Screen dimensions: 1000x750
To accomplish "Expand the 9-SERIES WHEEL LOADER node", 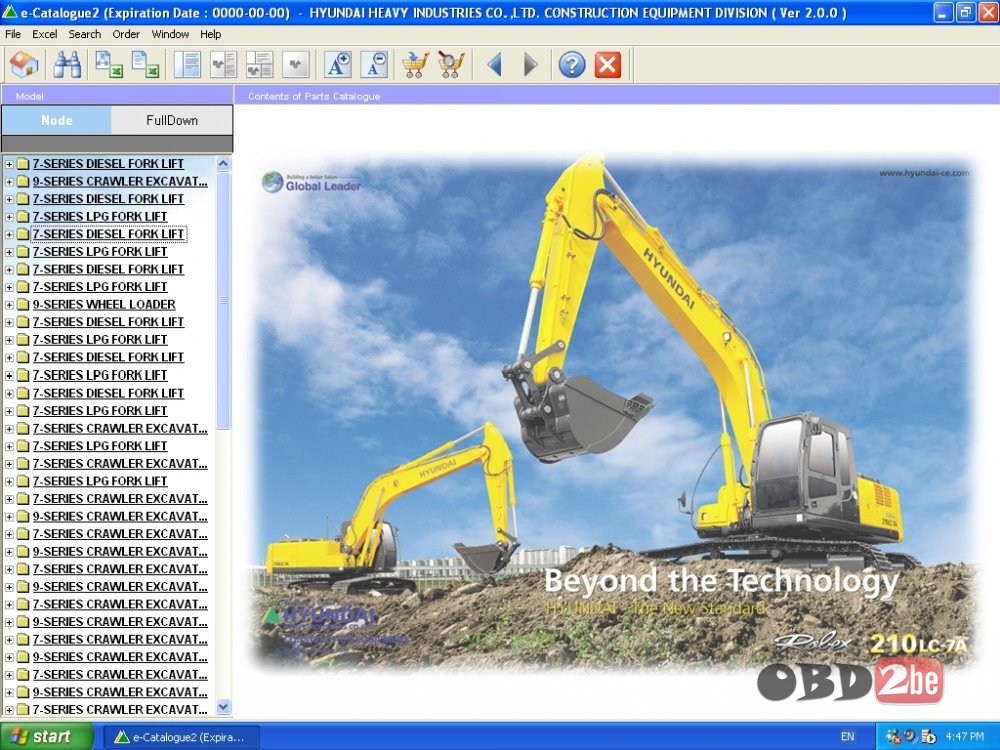I will 9,305.
